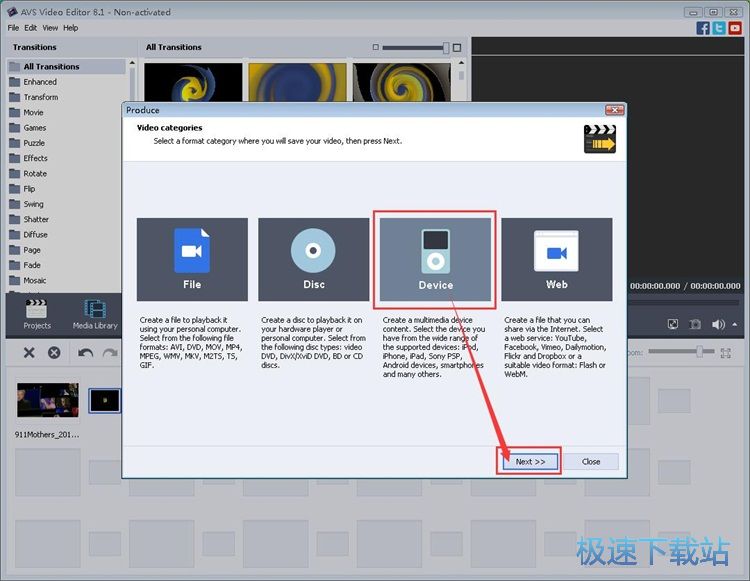Screen dimensions: 750x581
Task: Select the Movie transitions folder
Action: pyautogui.click(x=33, y=112)
